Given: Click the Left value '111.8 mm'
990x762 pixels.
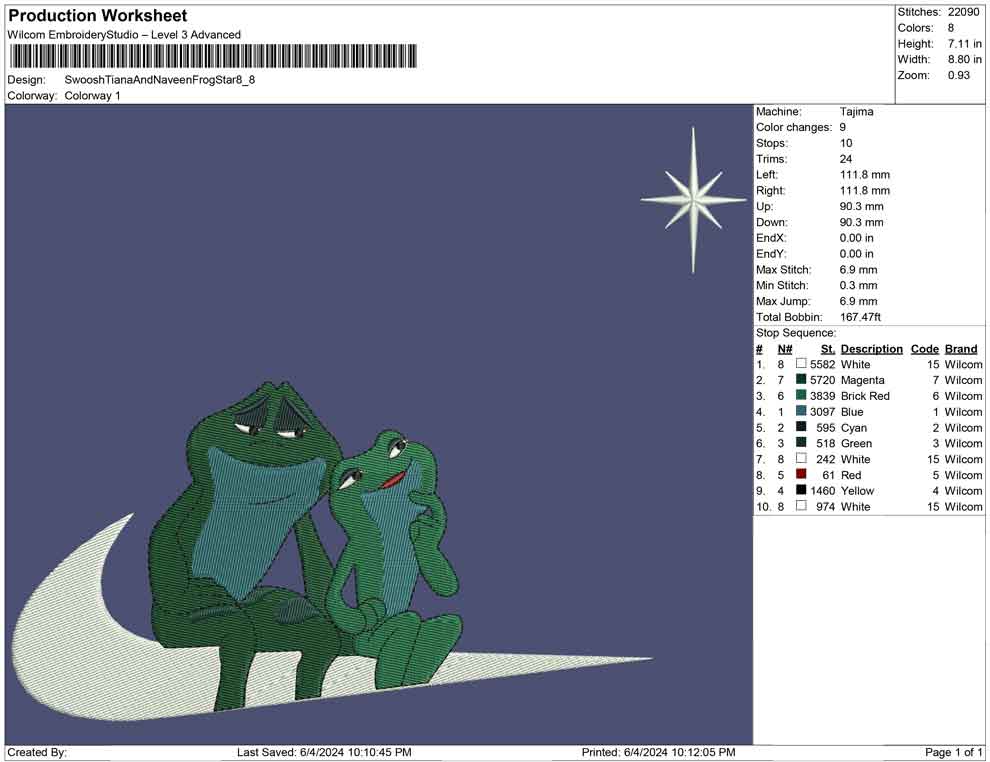Looking at the screenshot, I should tap(865, 175).
